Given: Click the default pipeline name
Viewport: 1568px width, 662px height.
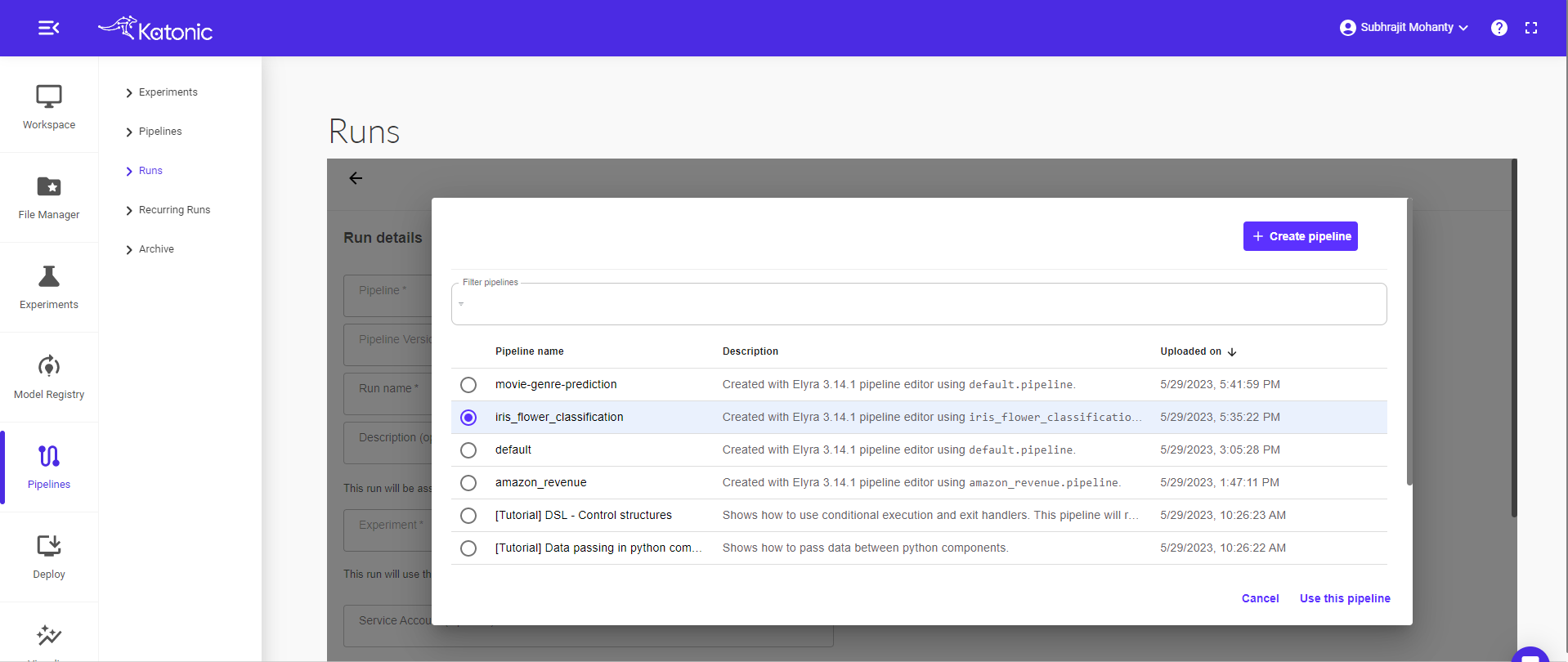Looking at the screenshot, I should (513, 450).
